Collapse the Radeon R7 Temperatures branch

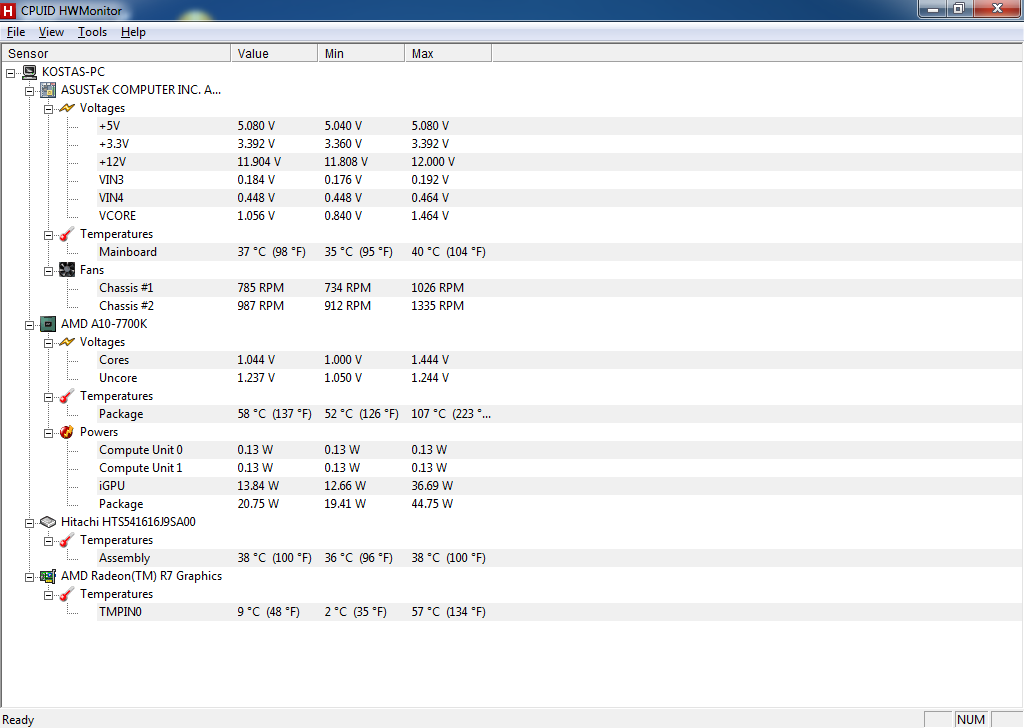(48, 595)
